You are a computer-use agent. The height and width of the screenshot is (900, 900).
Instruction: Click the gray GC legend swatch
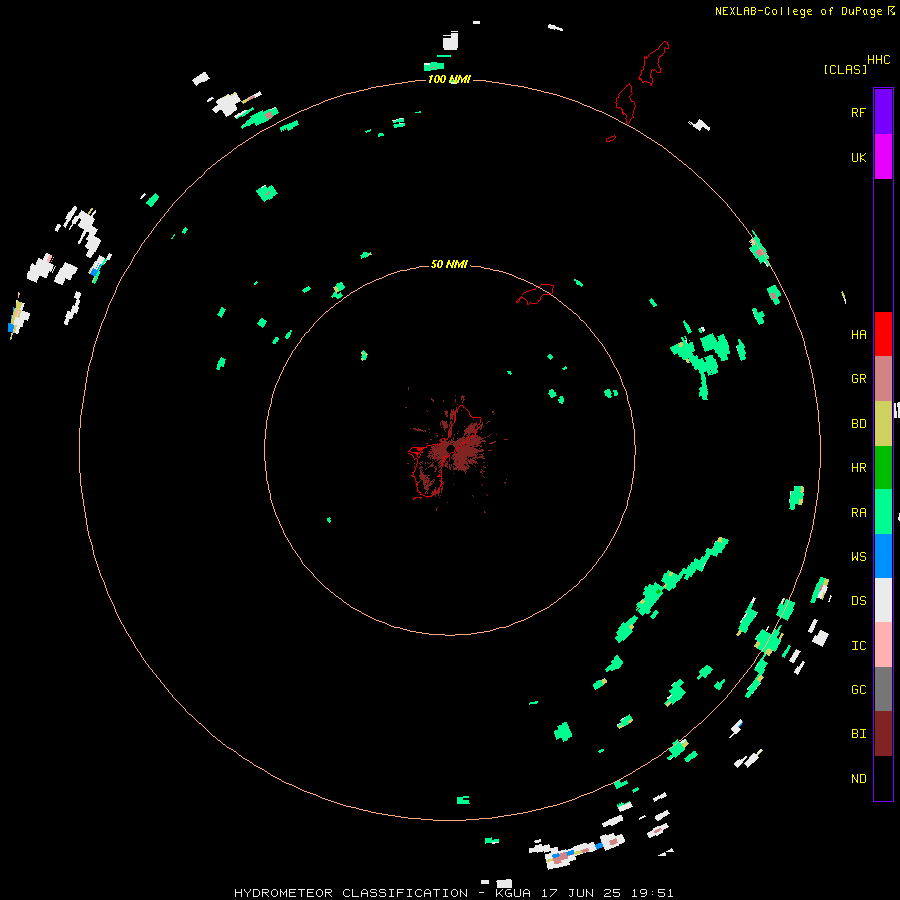pos(883,689)
